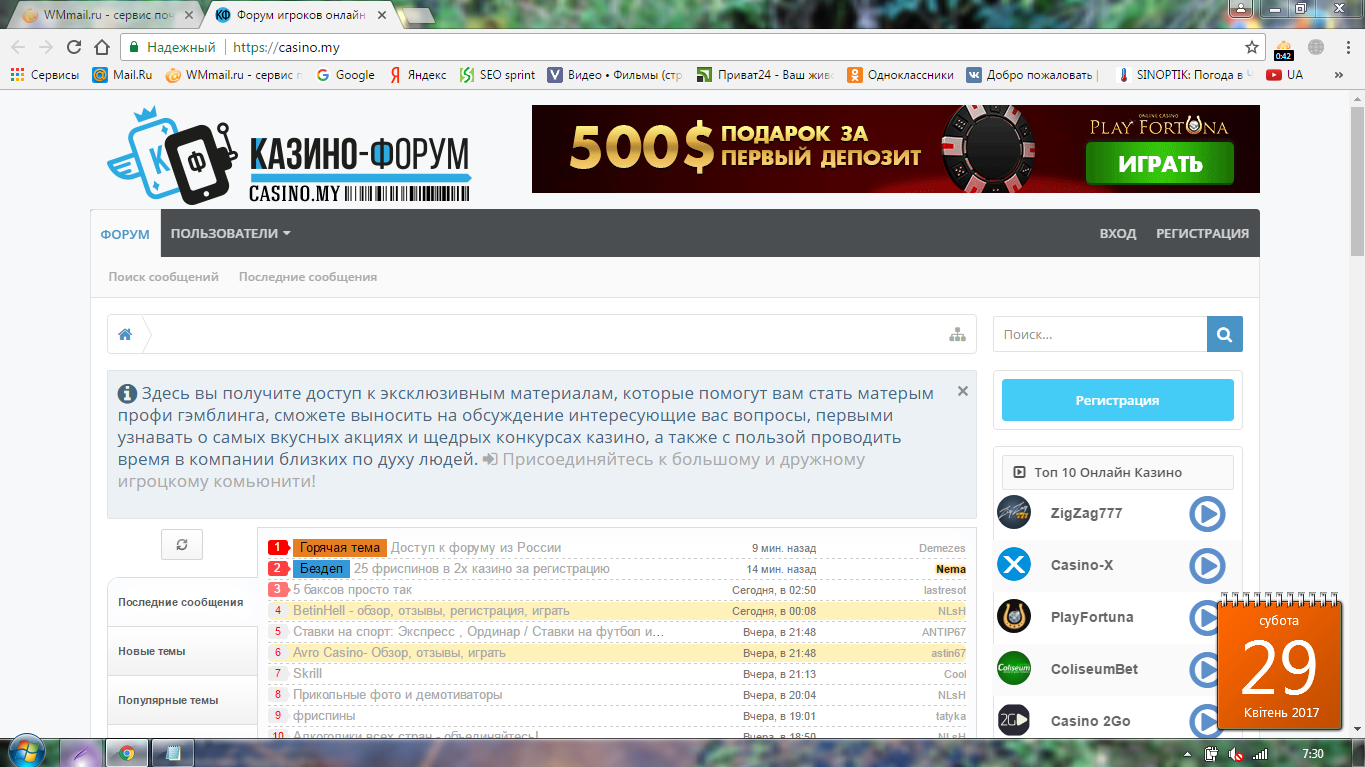Play button next to Casino-X
1365x767 pixels.
point(1207,566)
